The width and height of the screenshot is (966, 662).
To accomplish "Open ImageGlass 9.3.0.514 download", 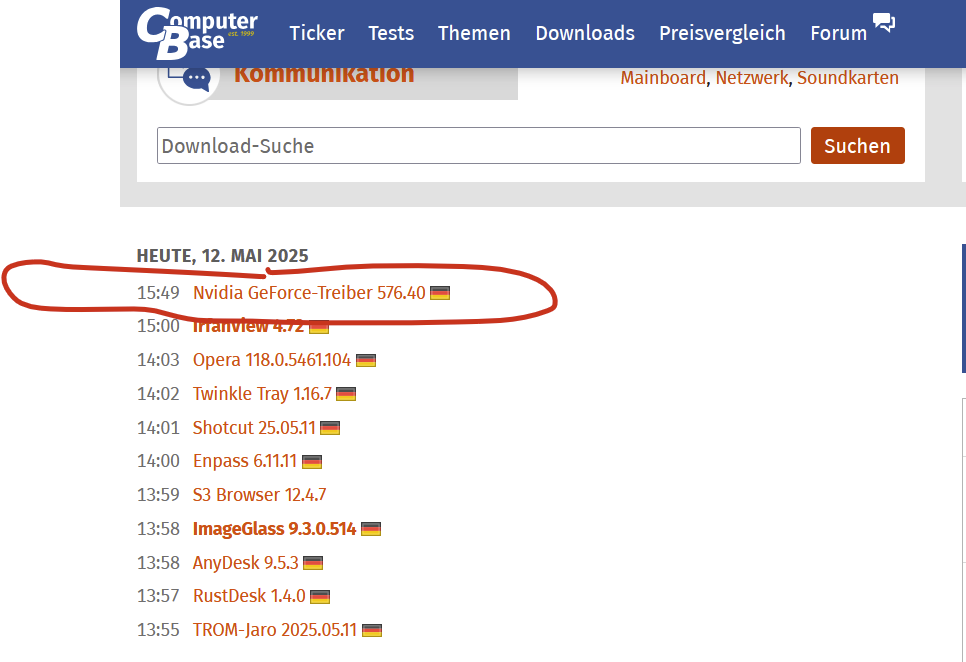I will [x=274, y=528].
